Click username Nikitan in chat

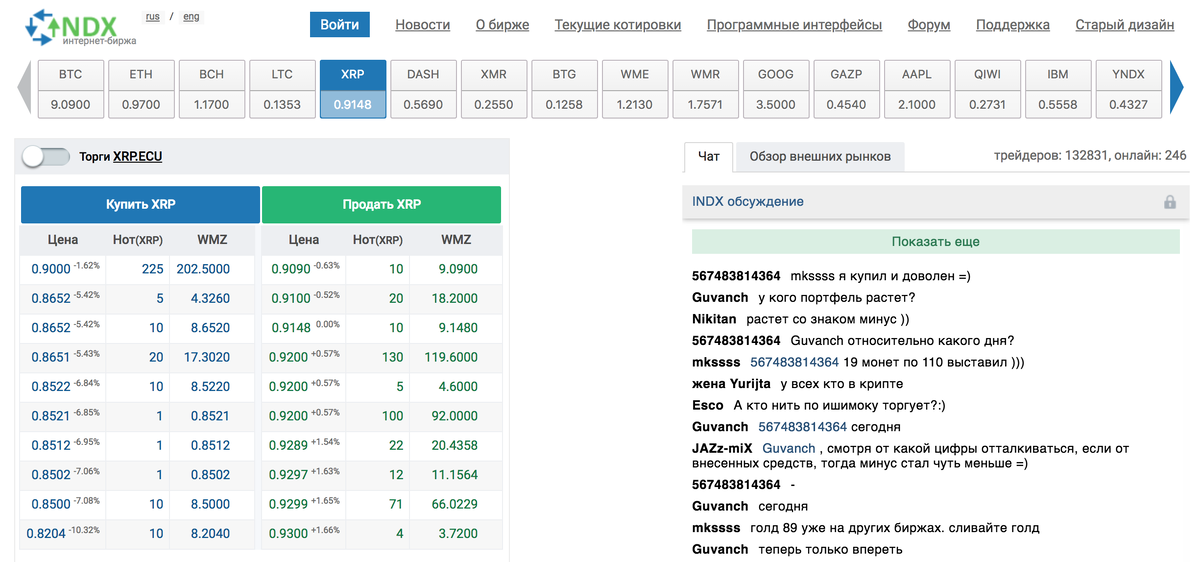coord(714,319)
